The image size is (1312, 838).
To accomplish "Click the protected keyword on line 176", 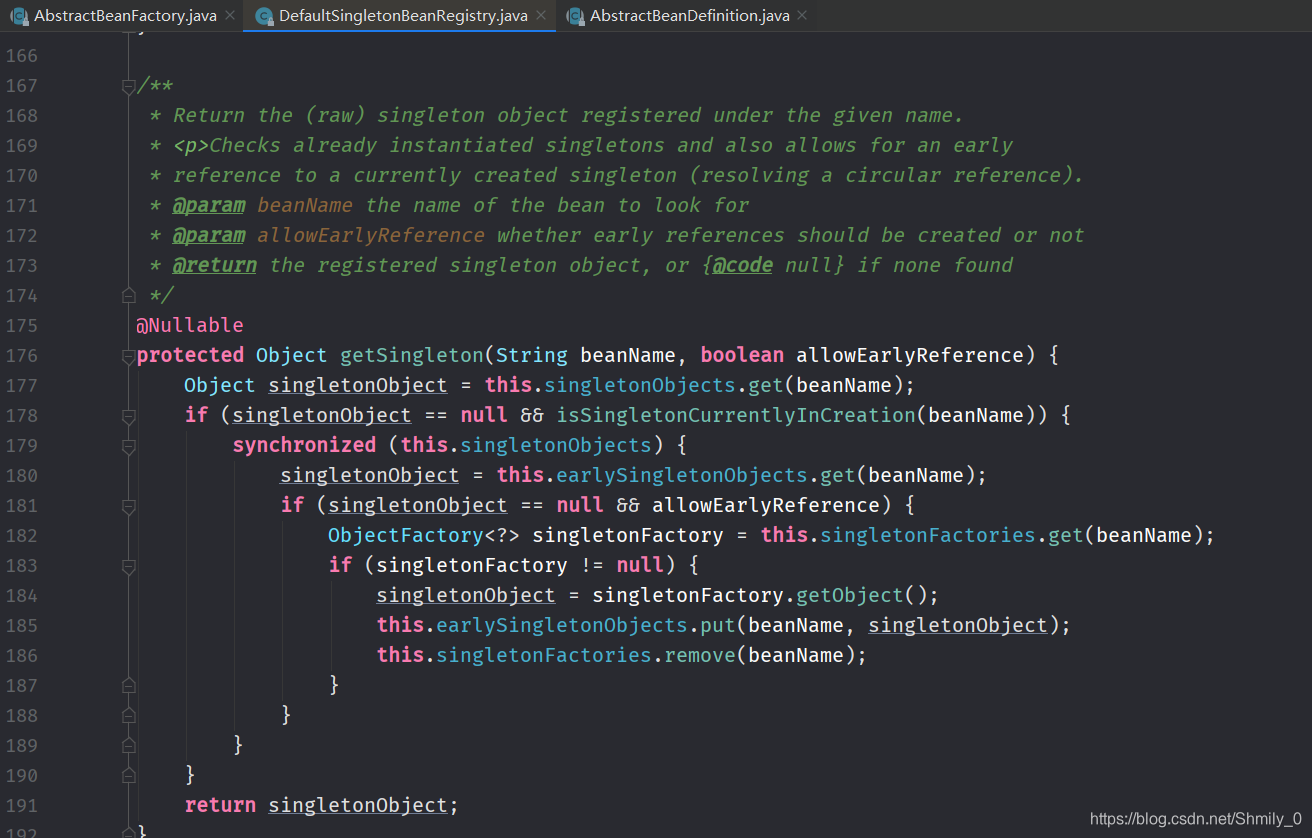I will point(190,355).
